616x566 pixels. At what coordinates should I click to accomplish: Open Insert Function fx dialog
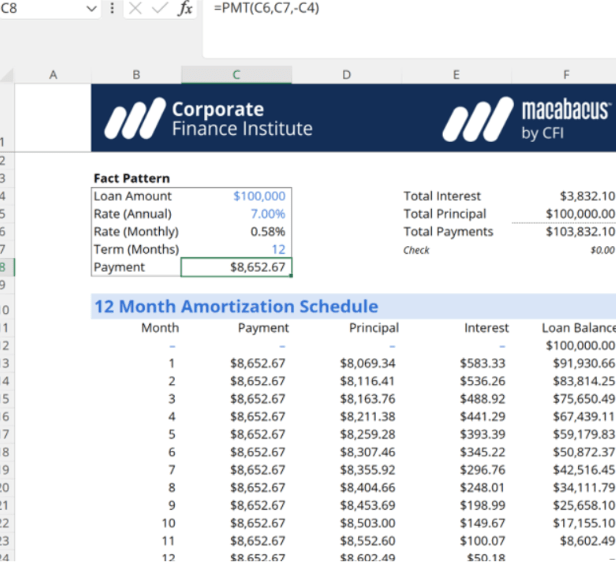185,8
